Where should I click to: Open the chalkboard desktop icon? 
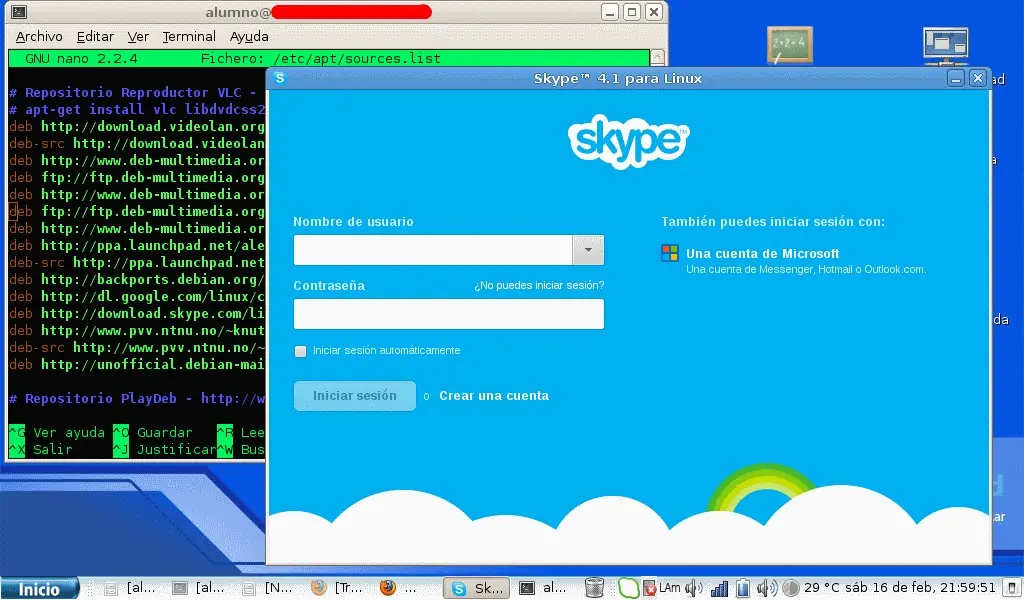point(790,44)
